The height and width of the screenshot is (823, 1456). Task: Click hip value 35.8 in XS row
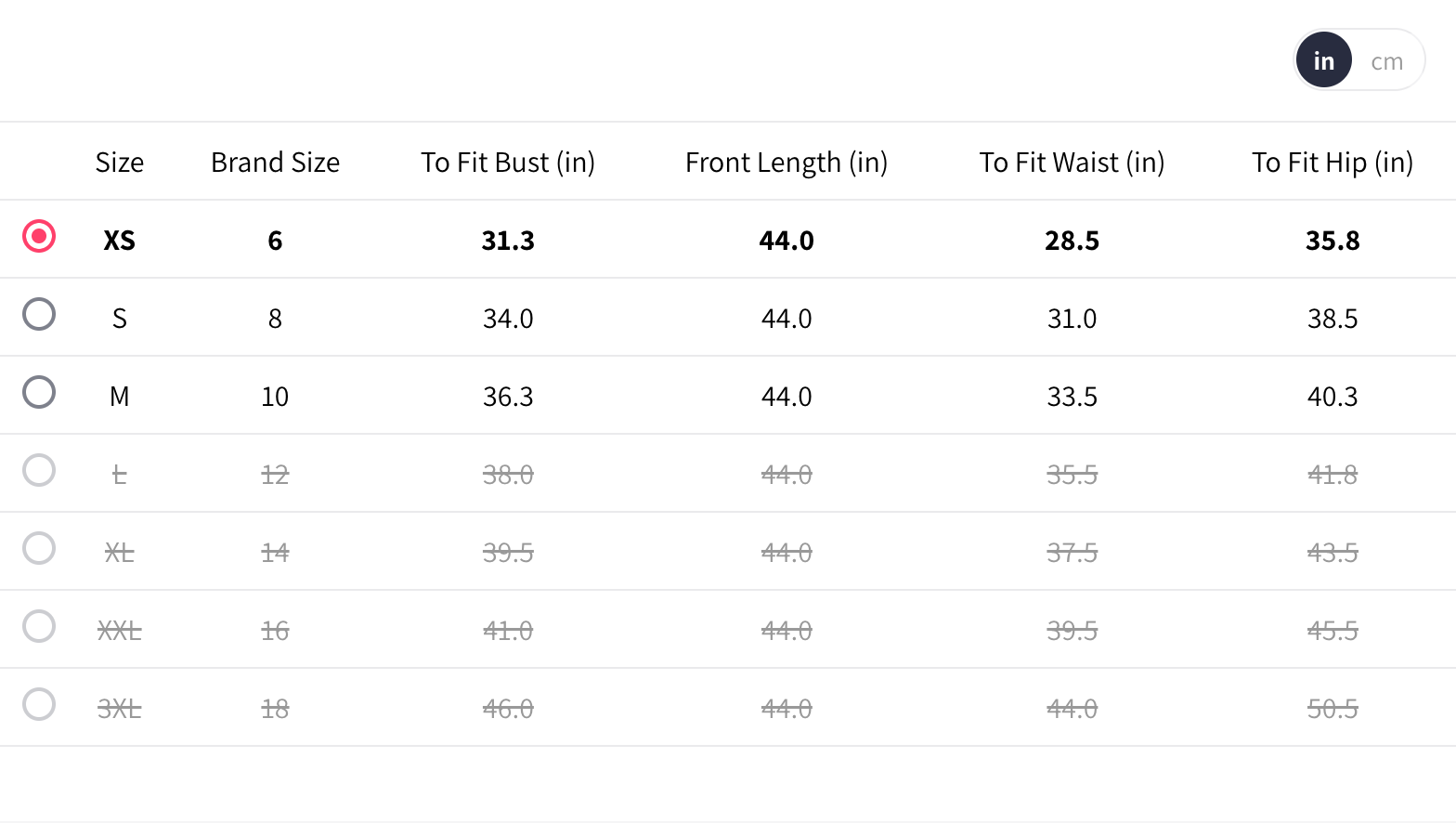pyautogui.click(x=1332, y=241)
